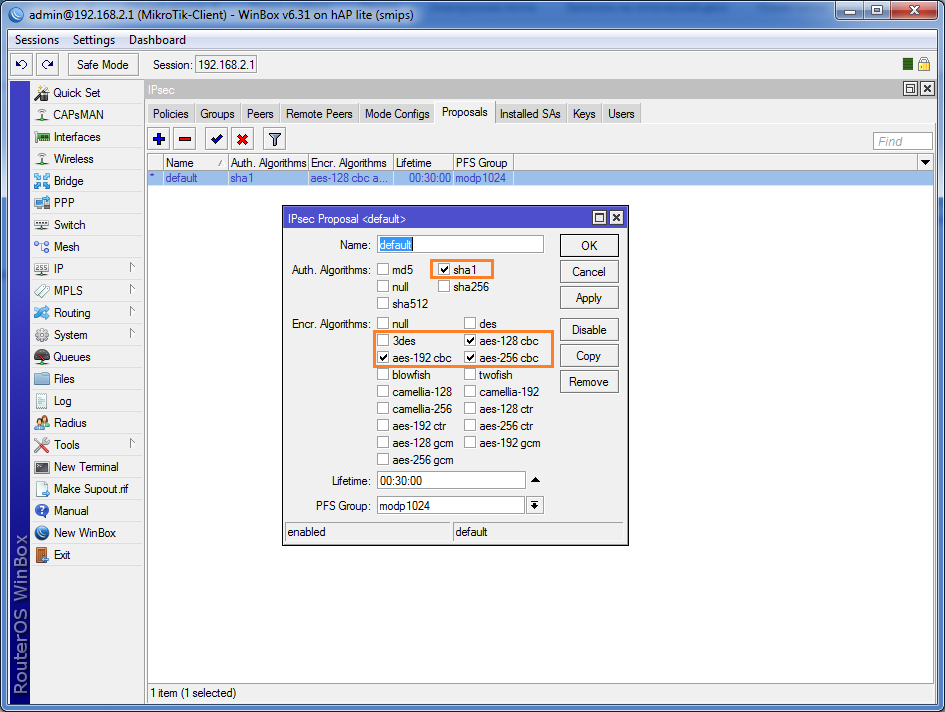Uncheck the sha1 auth algorithm
Screen dimensions: 945x712
click(444, 269)
